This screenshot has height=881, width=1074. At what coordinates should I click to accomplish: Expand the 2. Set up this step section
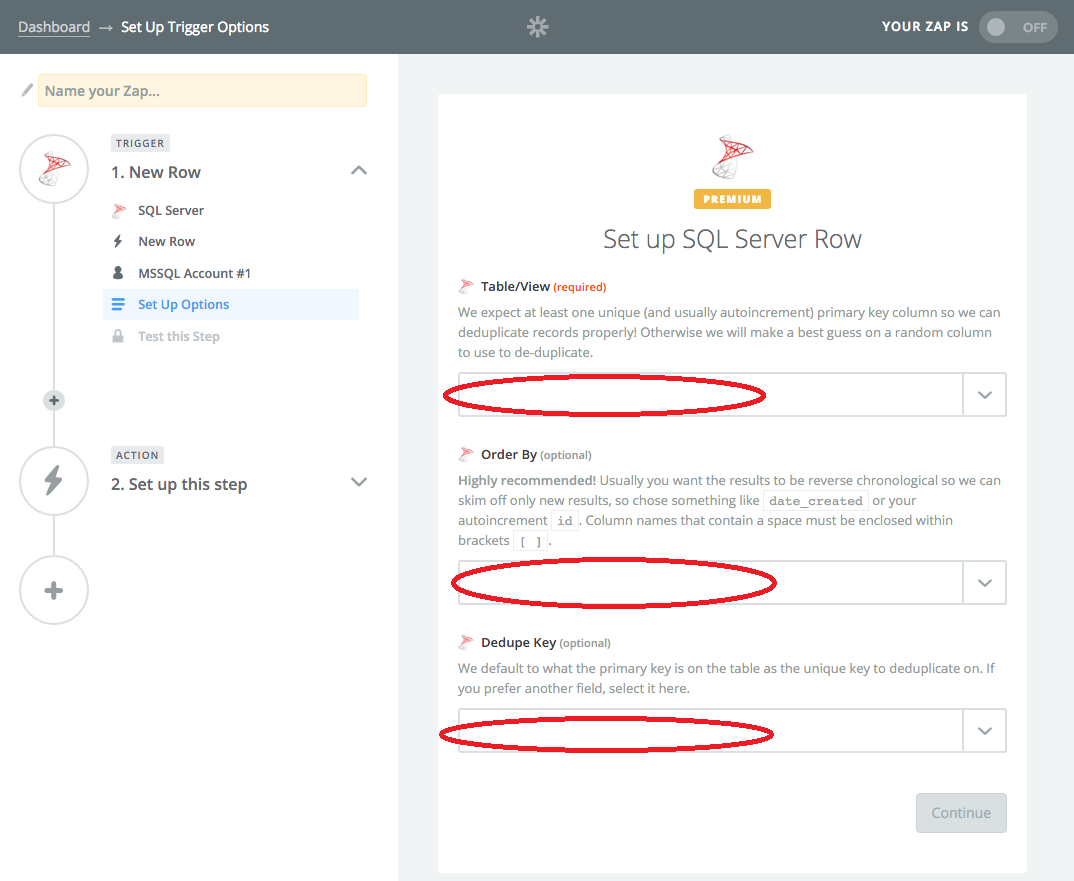tap(359, 482)
